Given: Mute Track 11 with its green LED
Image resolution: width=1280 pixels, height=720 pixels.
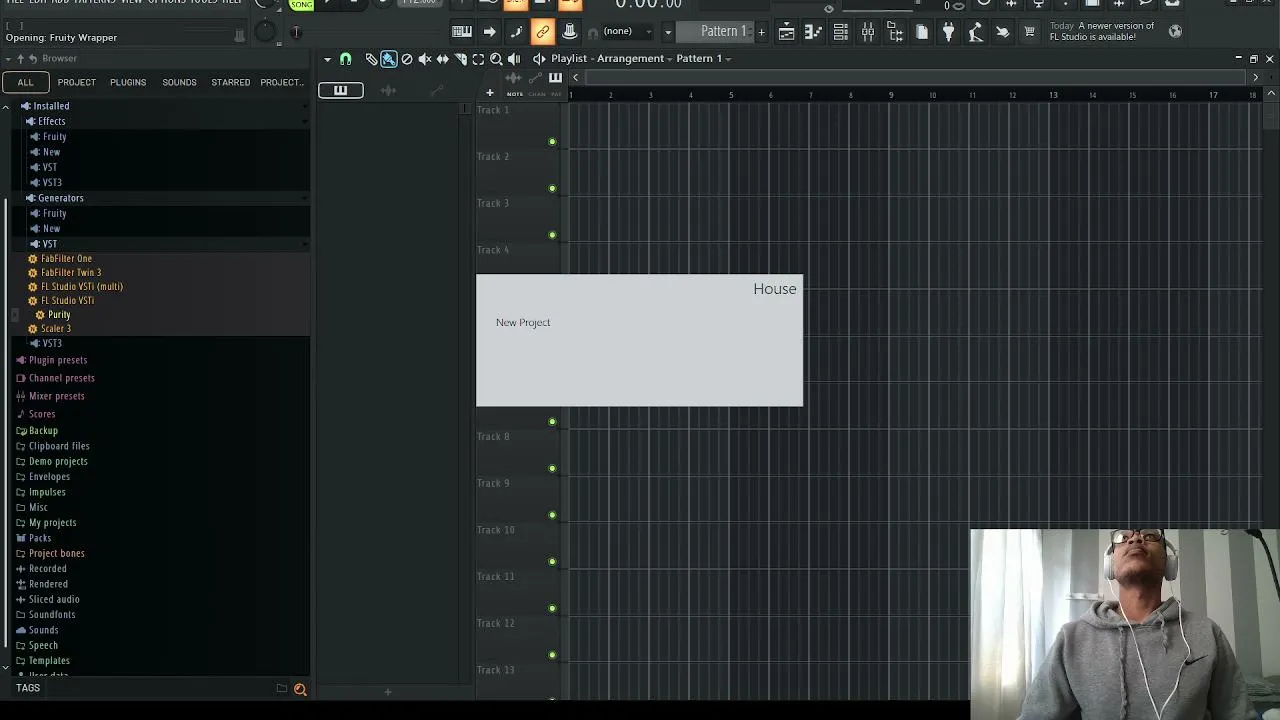Looking at the screenshot, I should (x=552, y=609).
